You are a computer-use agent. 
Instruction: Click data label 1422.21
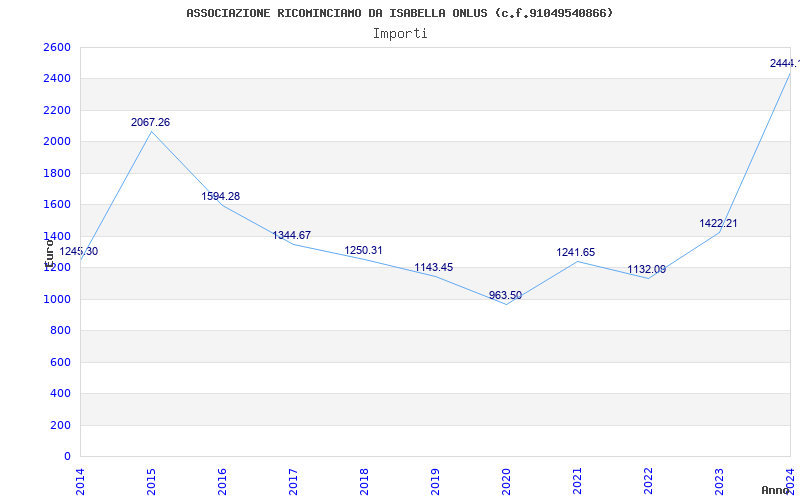[x=718, y=223]
